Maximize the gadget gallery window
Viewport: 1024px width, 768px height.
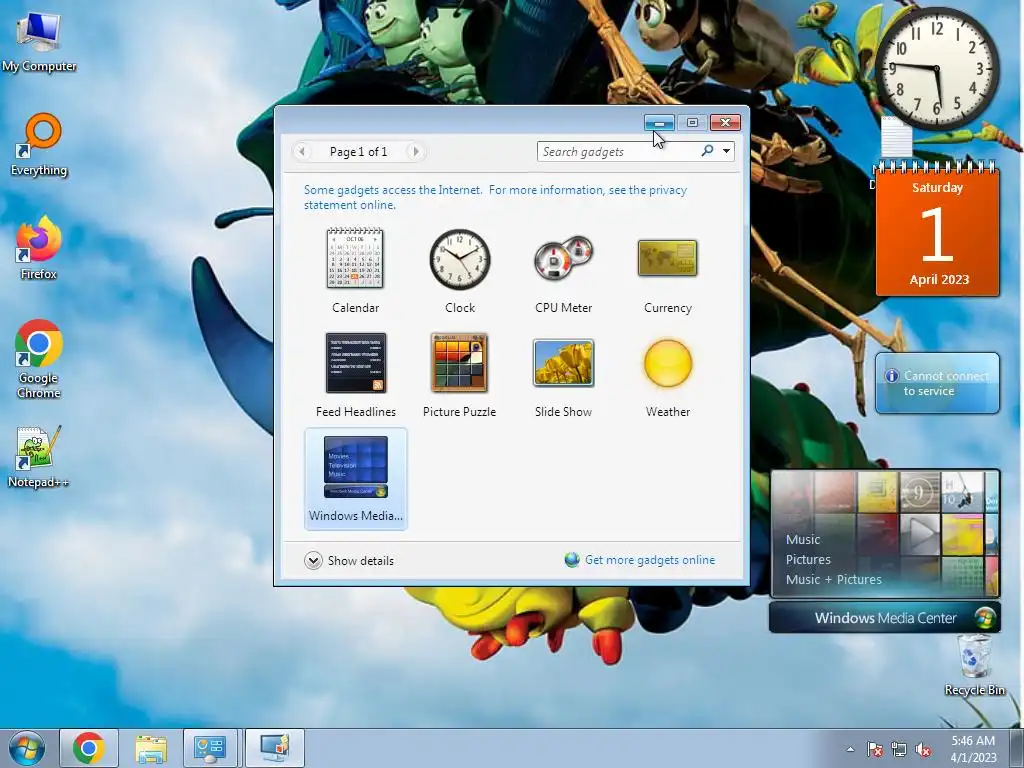pyautogui.click(x=692, y=123)
